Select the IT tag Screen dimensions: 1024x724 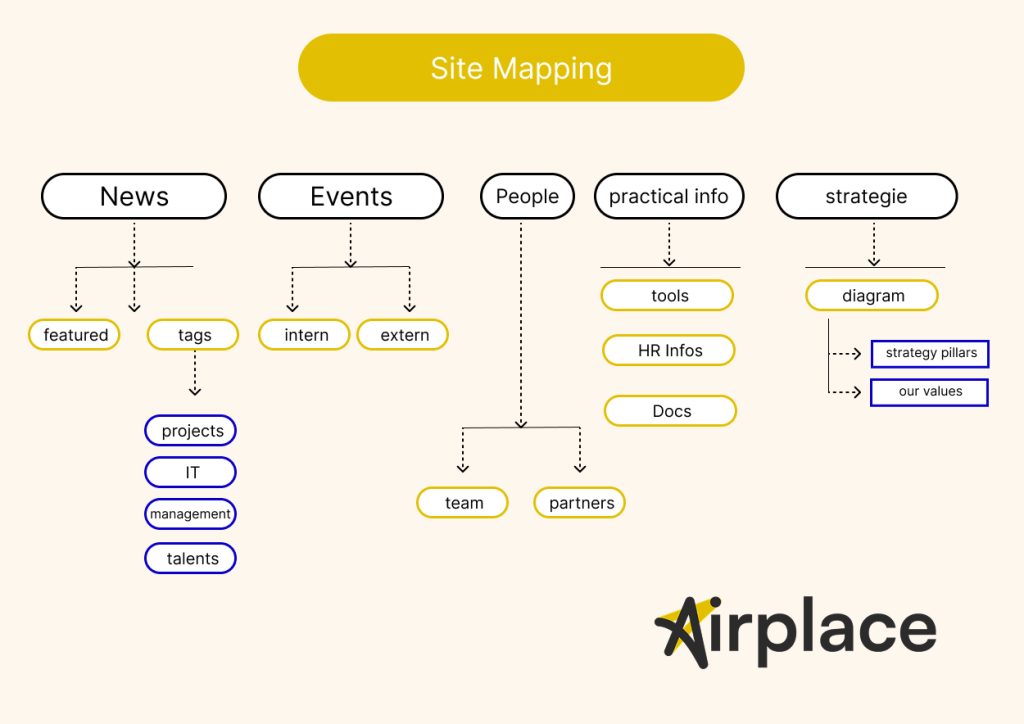coord(191,472)
